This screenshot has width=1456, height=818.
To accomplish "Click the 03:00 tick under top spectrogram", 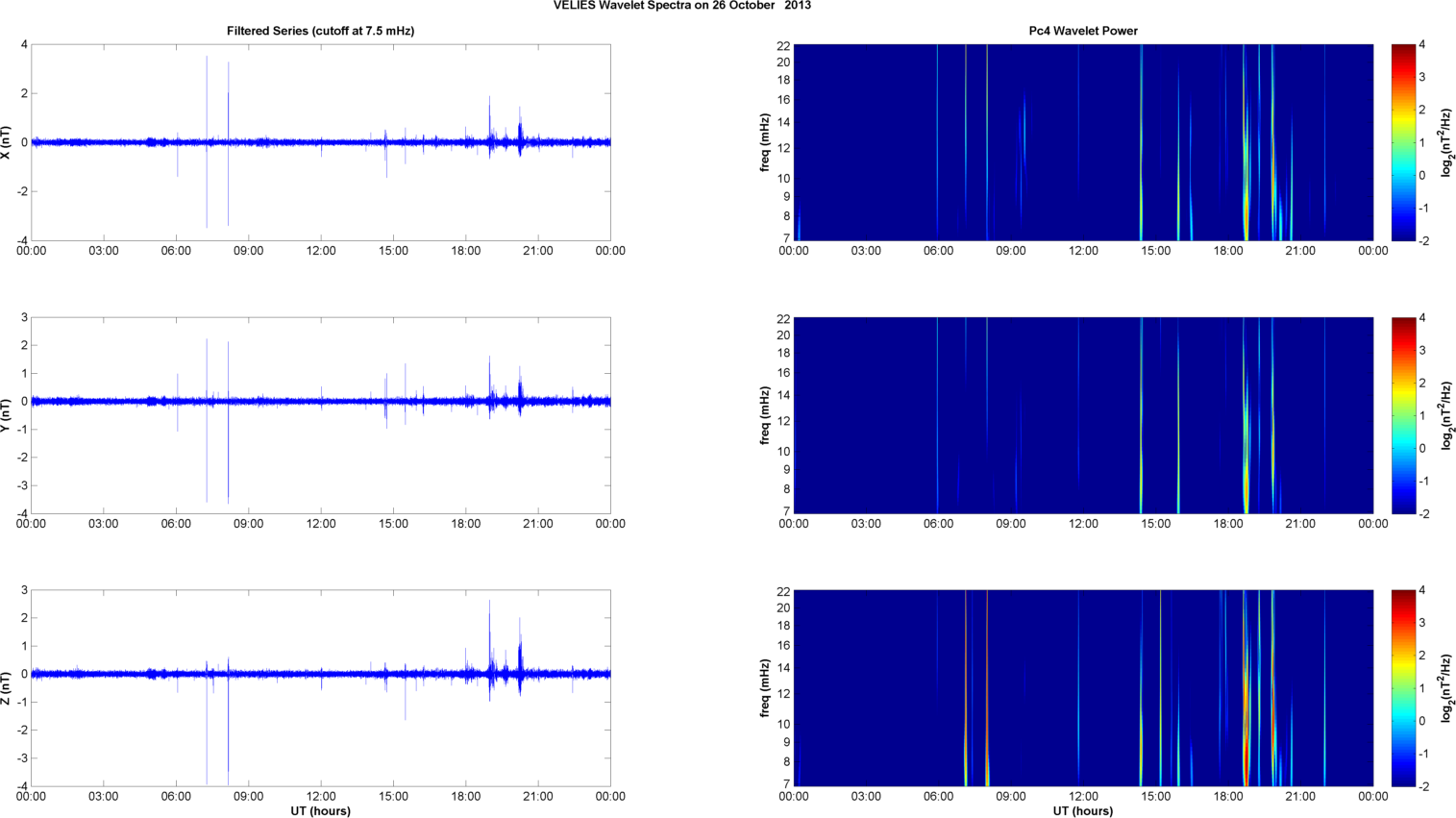I will pyautogui.click(x=866, y=251).
